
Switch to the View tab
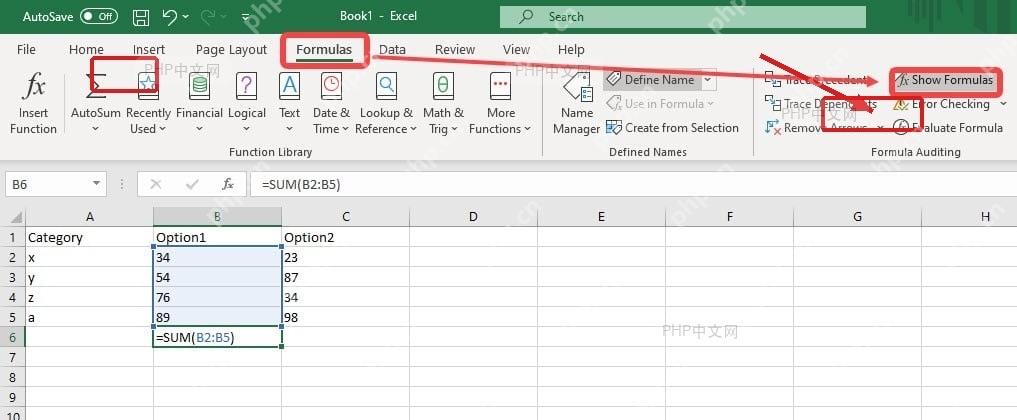point(516,49)
